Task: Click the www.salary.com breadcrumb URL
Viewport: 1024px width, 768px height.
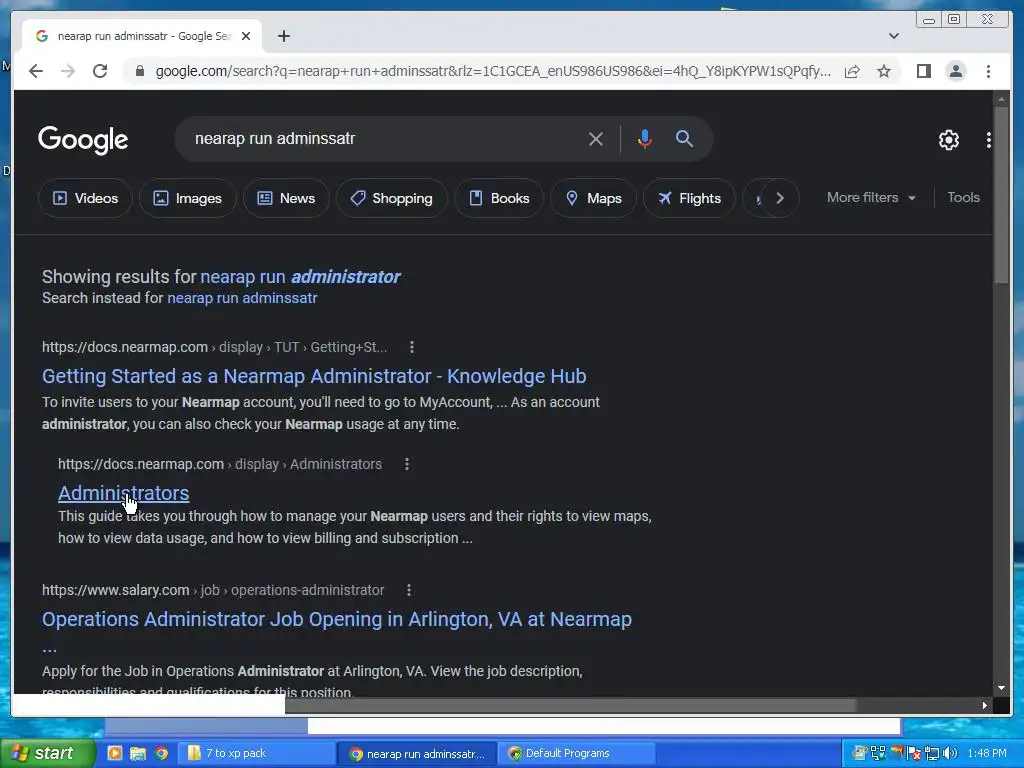Action: pyautogui.click(x=213, y=590)
